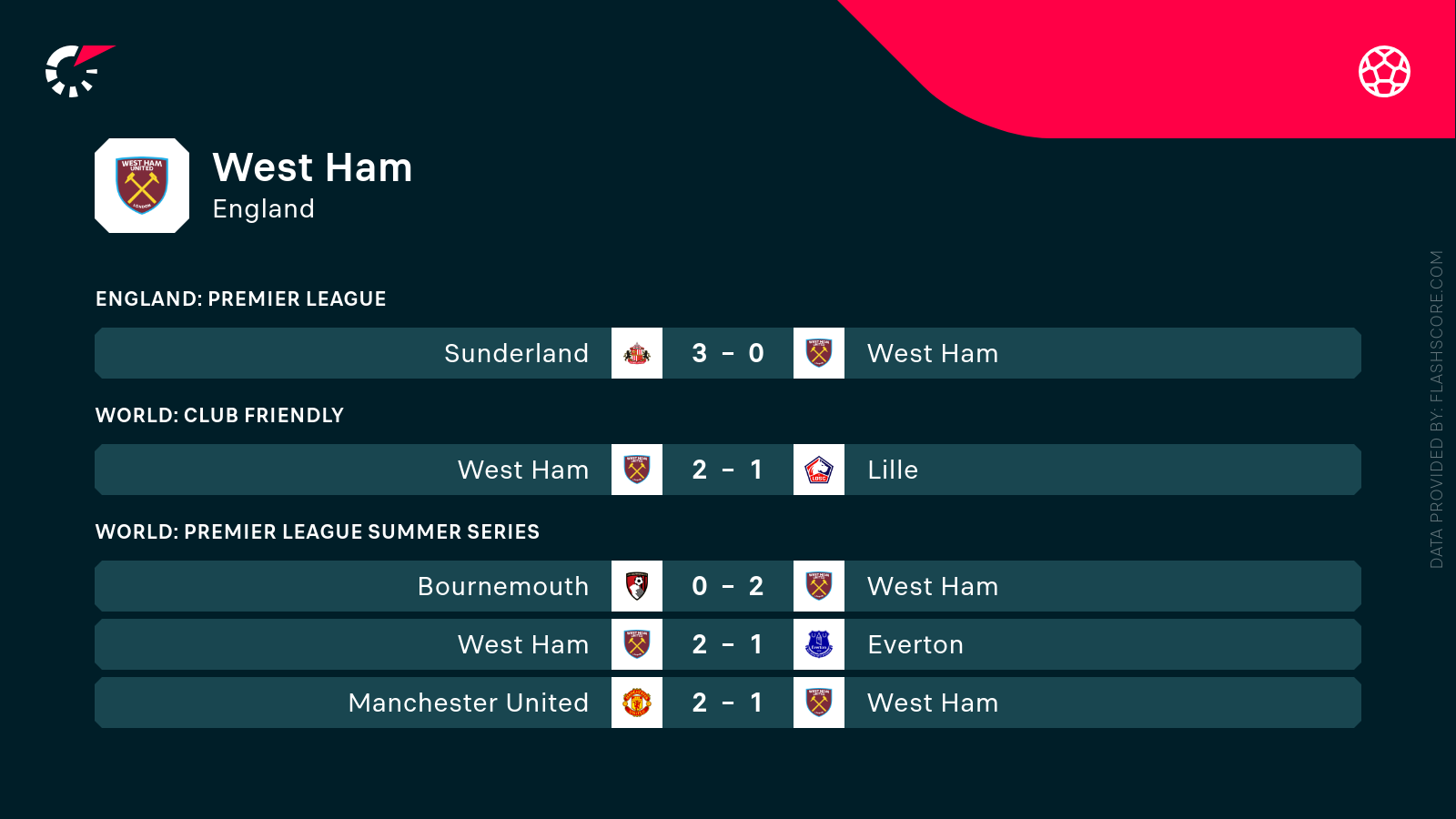Select the England: Premier League heading

click(241, 299)
